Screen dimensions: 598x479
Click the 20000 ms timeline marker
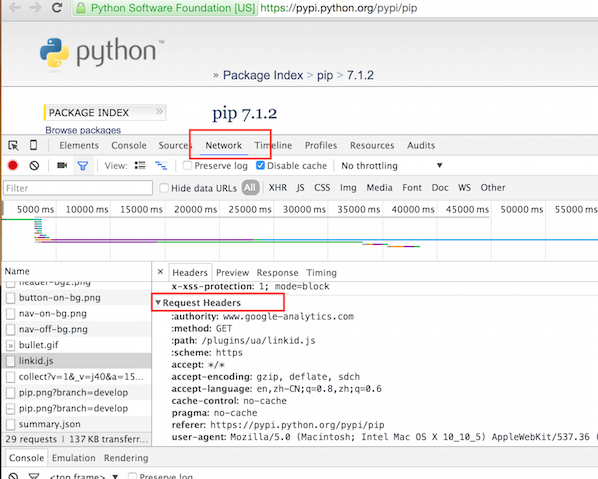click(195, 209)
